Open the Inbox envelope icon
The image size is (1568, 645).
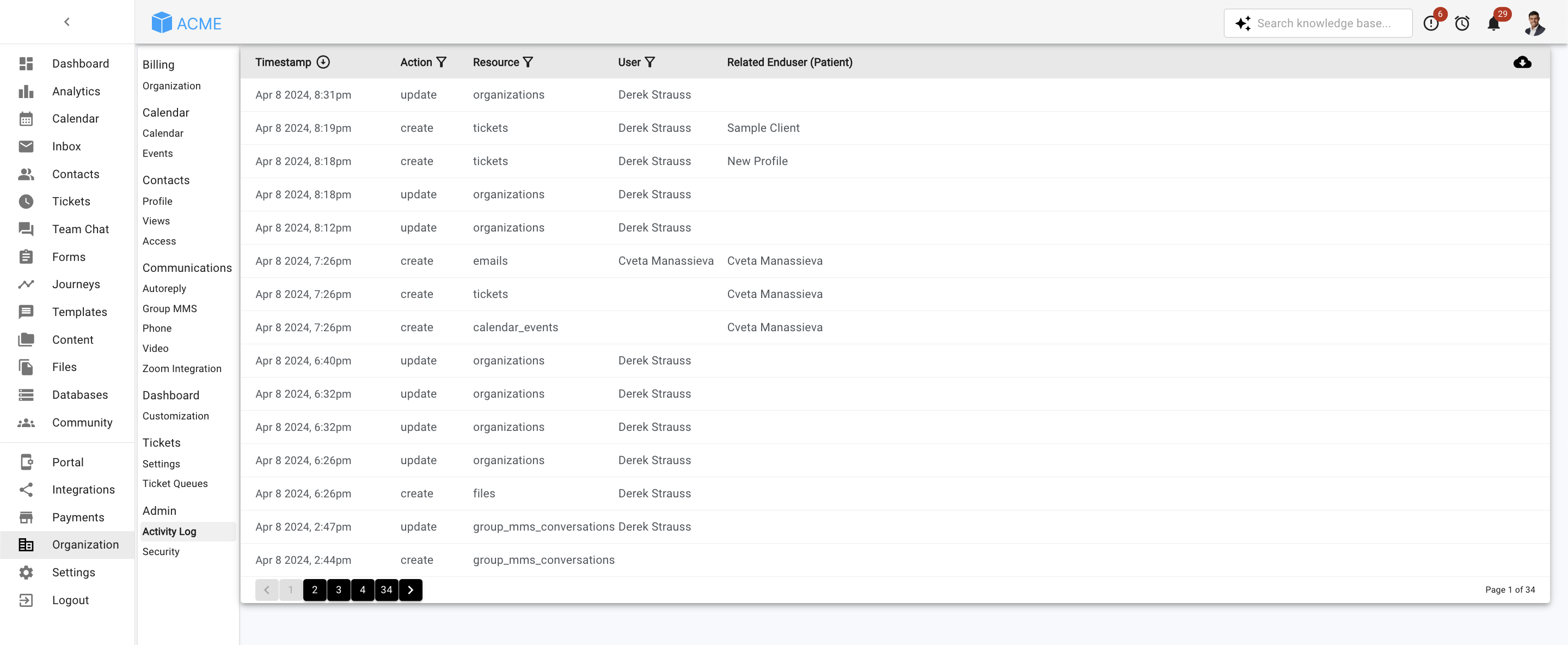coord(26,146)
